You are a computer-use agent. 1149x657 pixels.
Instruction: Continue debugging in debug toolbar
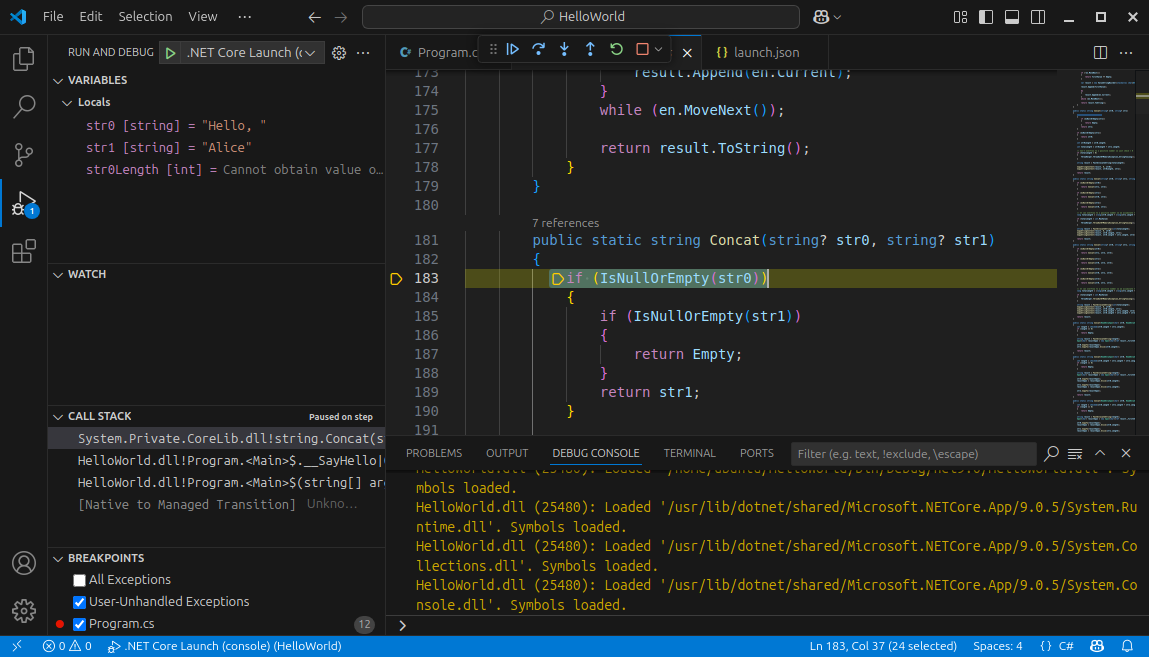[x=513, y=49]
